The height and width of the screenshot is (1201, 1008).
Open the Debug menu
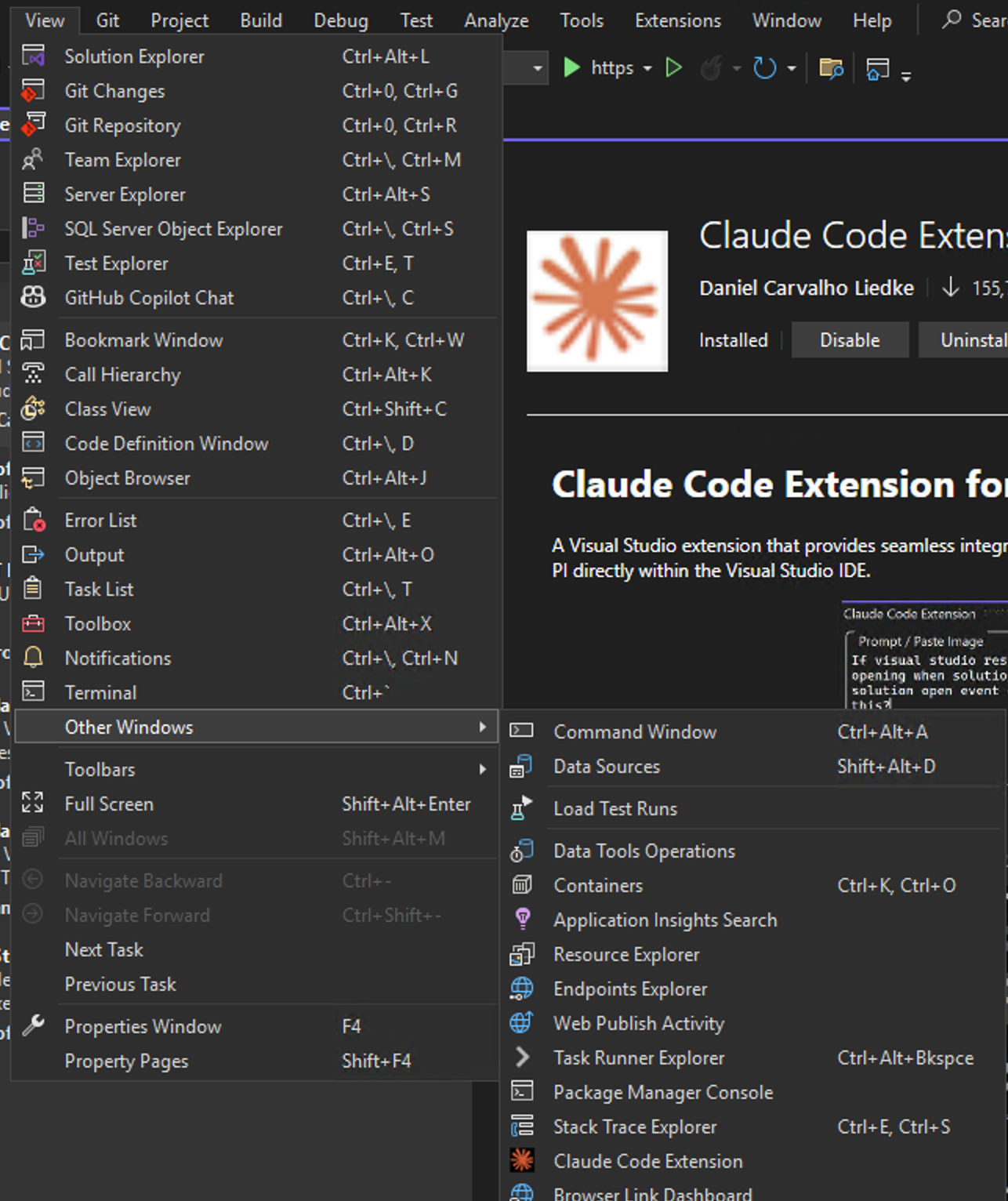(341, 20)
